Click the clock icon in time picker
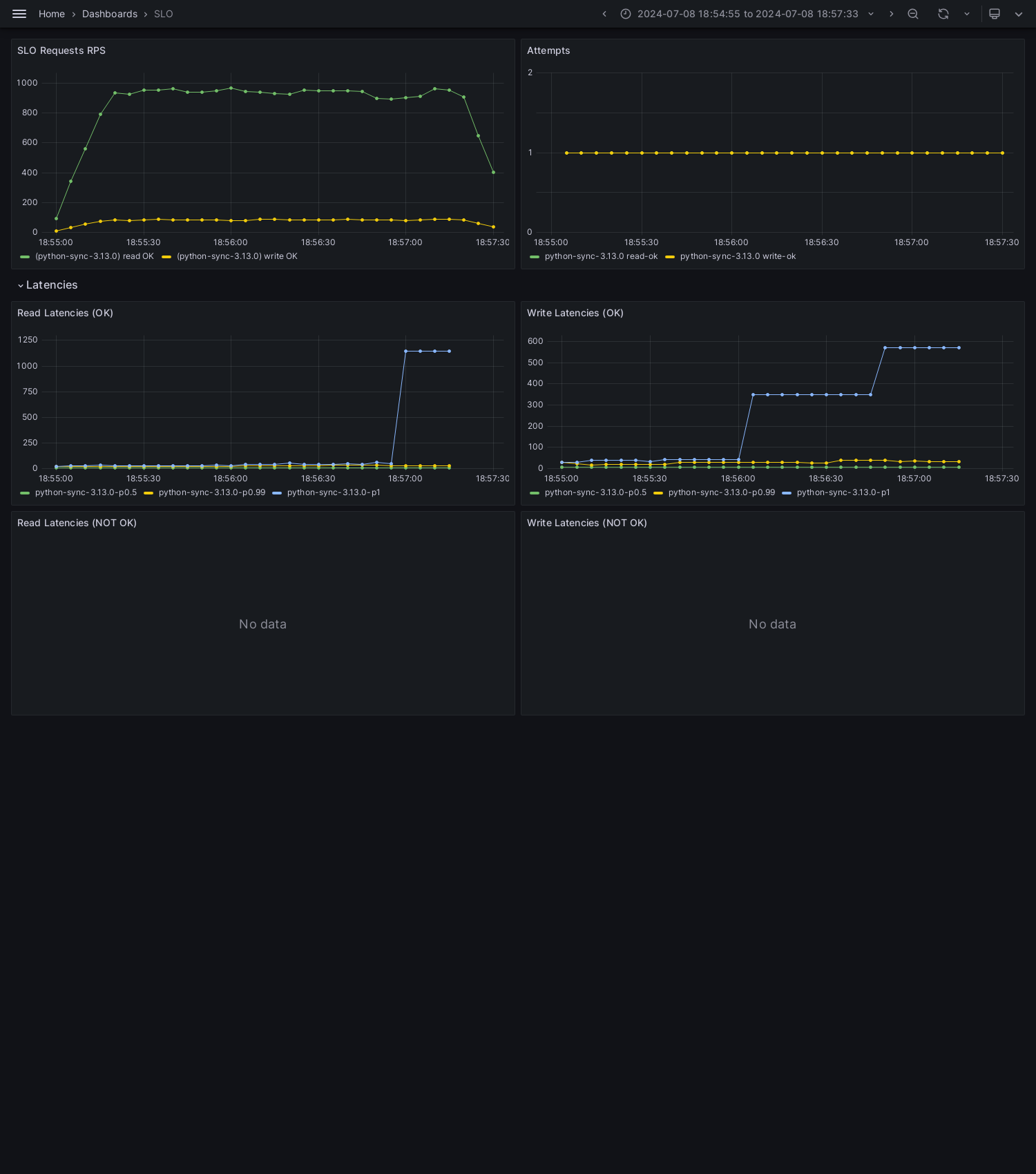Image resolution: width=1036 pixels, height=1174 pixels. coord(626,14)
